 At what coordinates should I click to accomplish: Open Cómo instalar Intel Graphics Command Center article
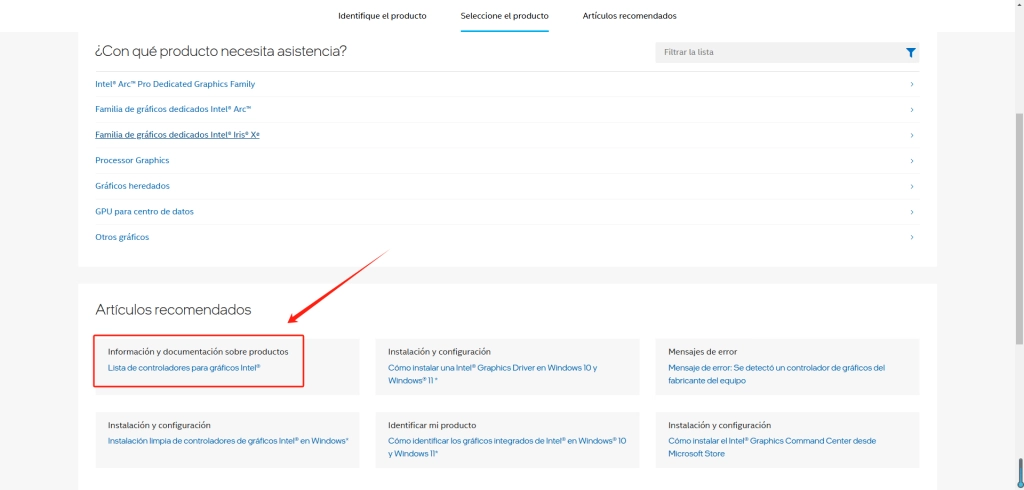(772, 447)
